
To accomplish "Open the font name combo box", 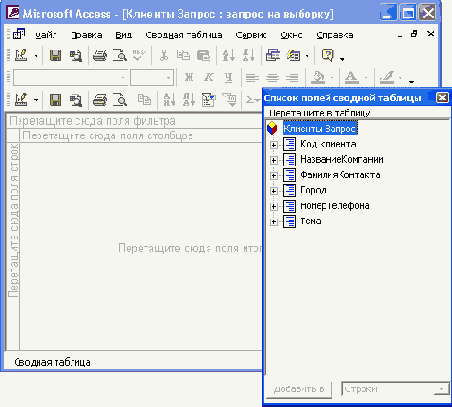I will click(70, 78).
